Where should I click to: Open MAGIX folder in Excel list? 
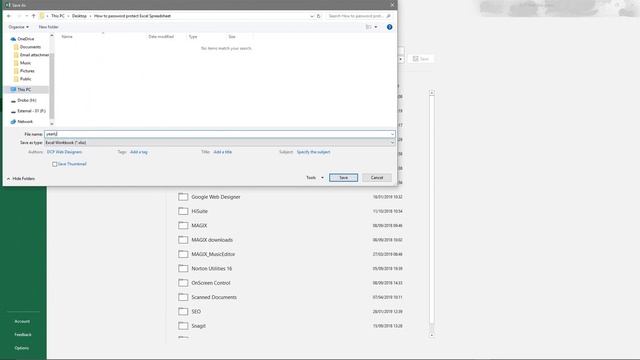(x=291, y=225)
